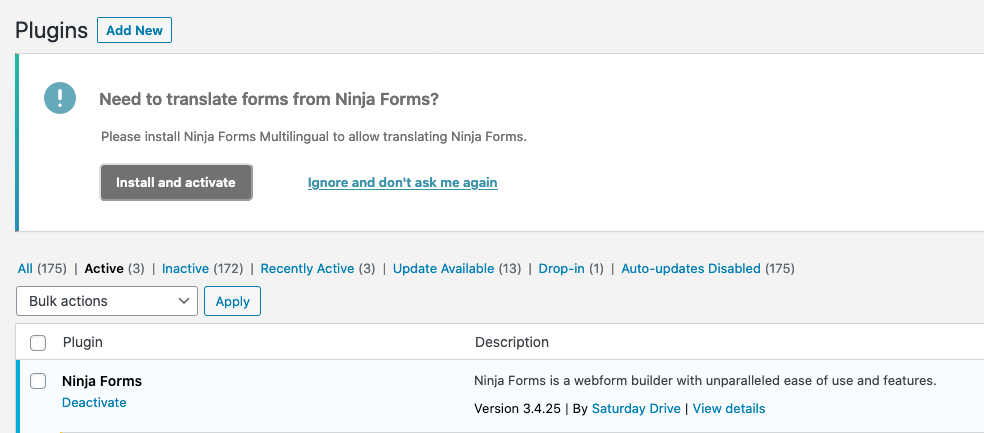Click the Add New plugin button

[x=134, y=30]
